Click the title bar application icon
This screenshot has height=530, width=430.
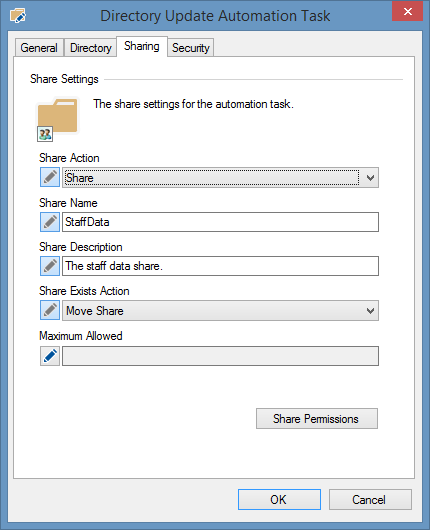pos(18,16)
